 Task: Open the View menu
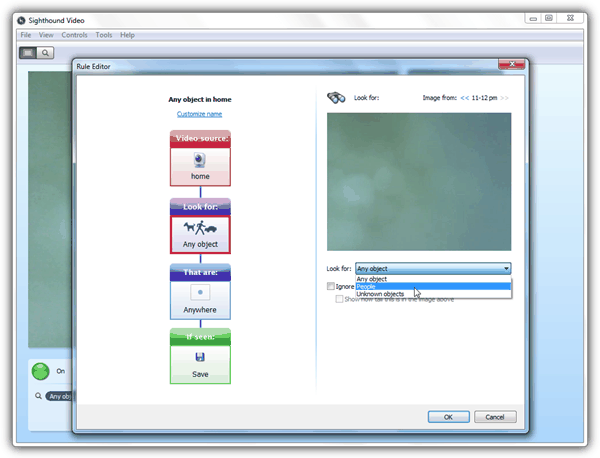click(46, 35)
